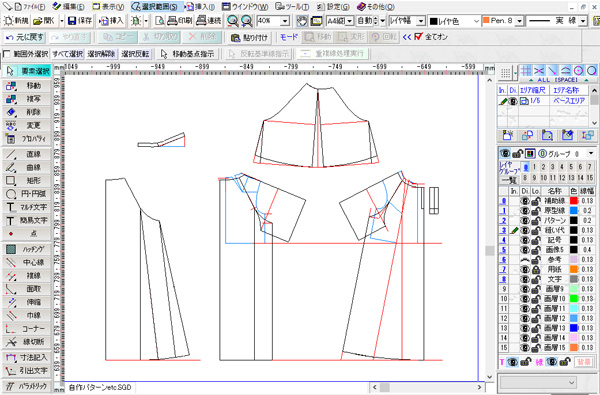Click the 選択解除 button
600x395 pixels.
point(101,54)
